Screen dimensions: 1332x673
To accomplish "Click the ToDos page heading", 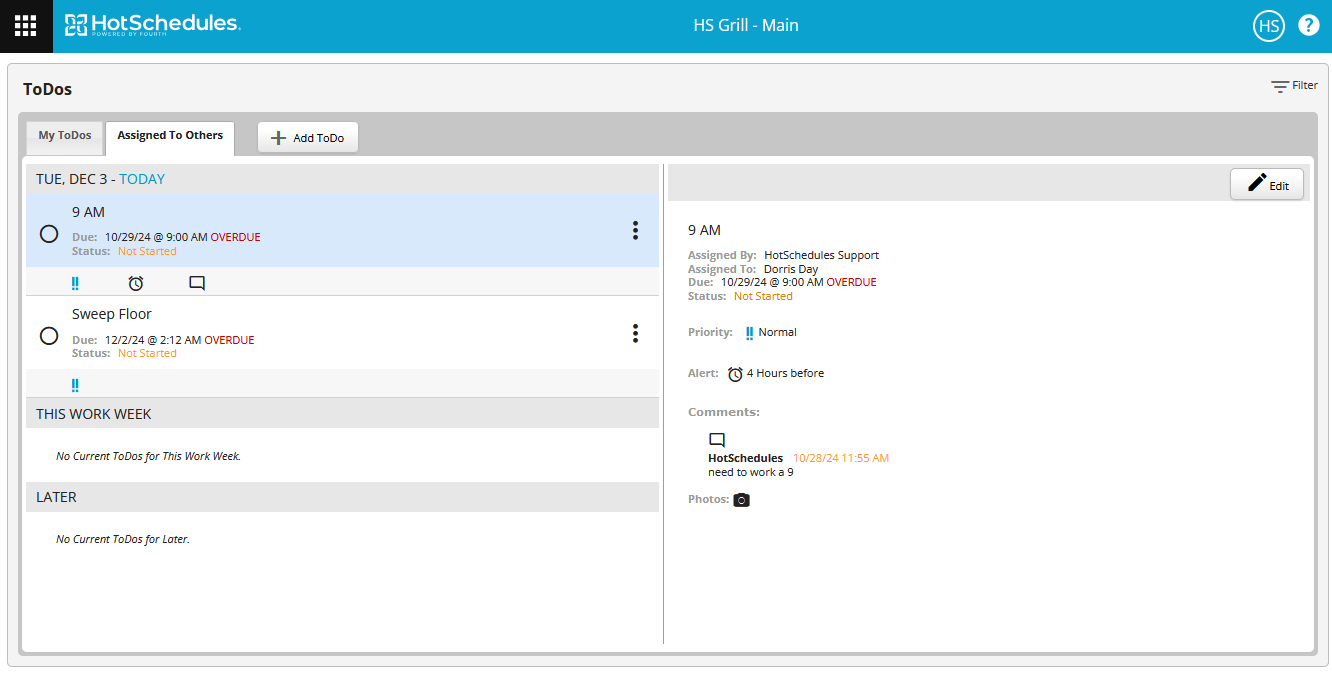I will pos(48,89).
